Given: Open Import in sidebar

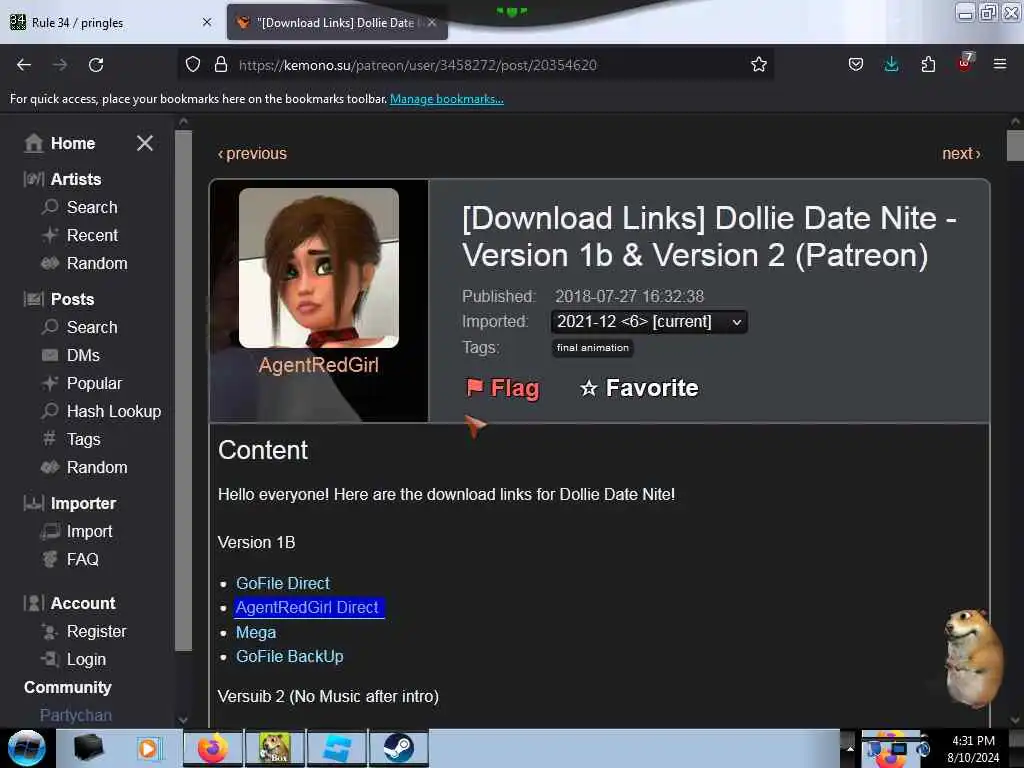Looking at the screenshot, I should click(89, 532).
